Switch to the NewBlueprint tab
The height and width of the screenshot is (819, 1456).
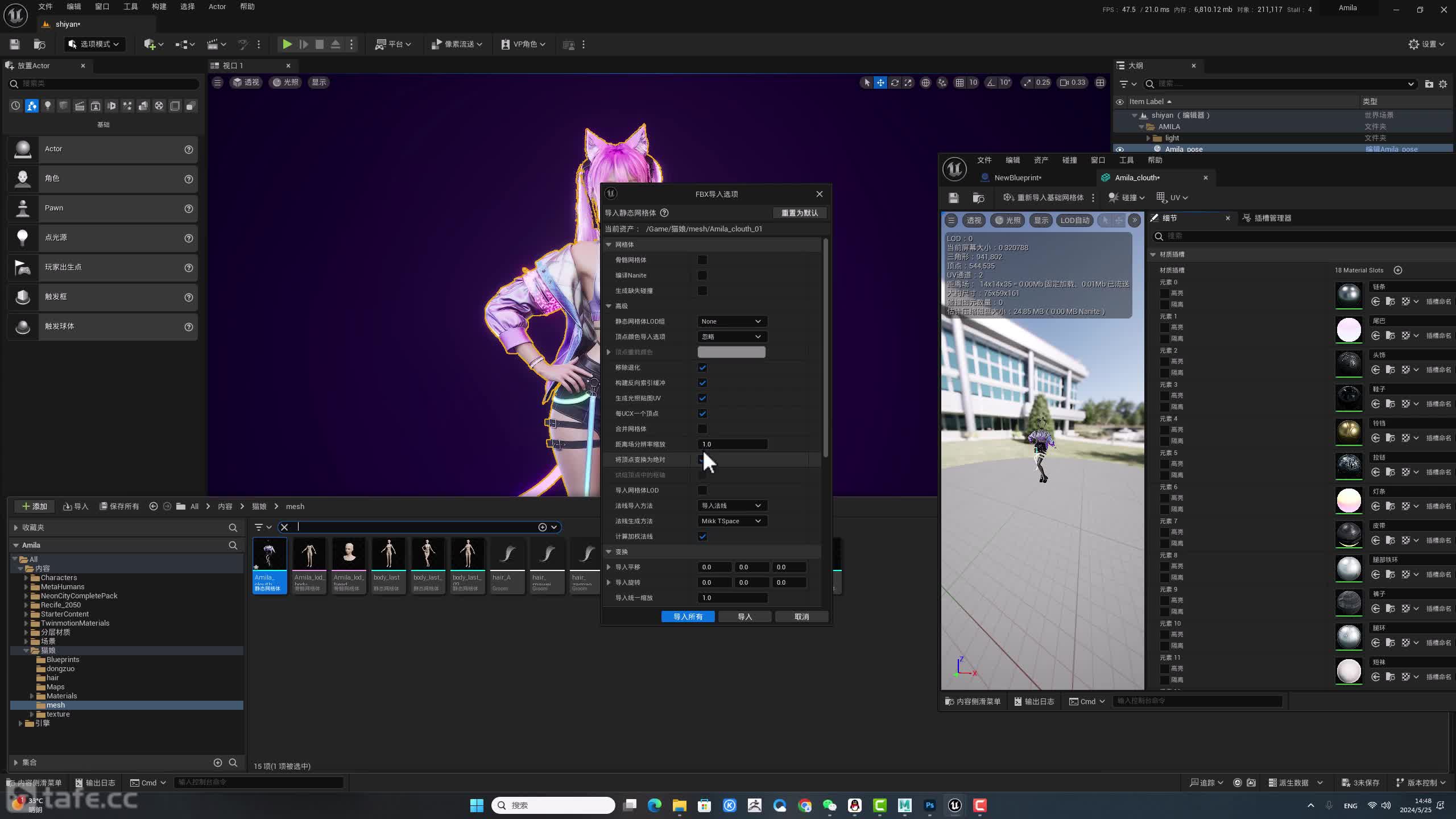tap(1017, 178)
